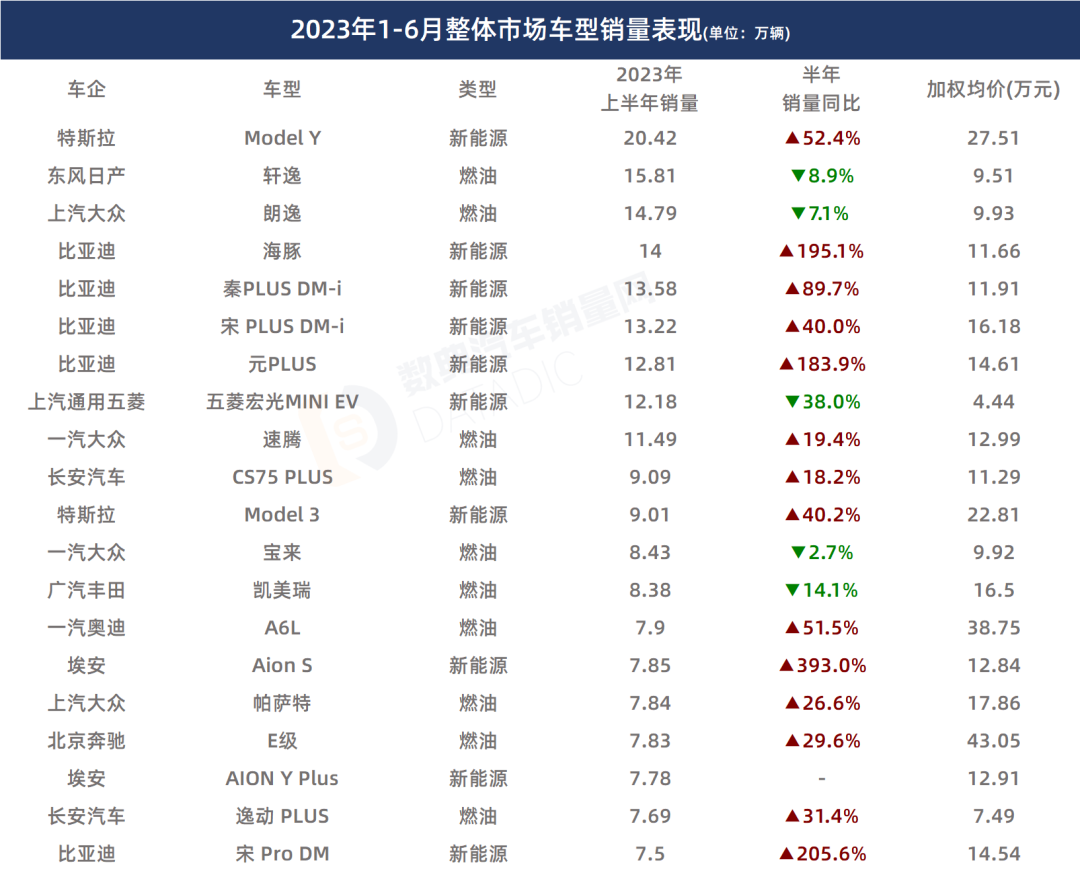This screenshot has height=873, width=1080.
Task: Expand the 半年销量同比 column header
Action: tap(820, 88)
